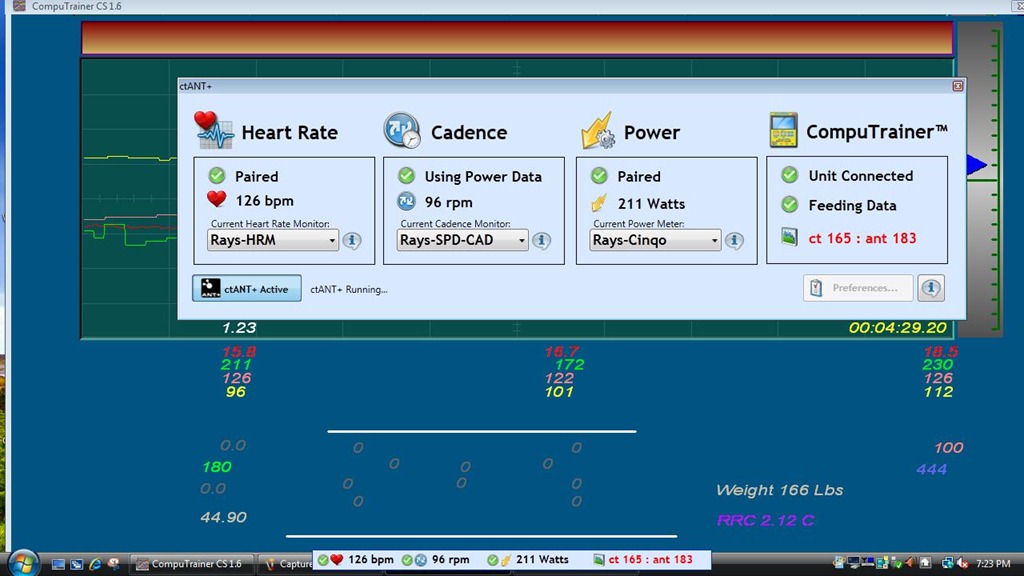Click the green "230" value on the right
The width and height of the screenshot is (1024, 576).
pyautogui.click(x=937, y=365)
